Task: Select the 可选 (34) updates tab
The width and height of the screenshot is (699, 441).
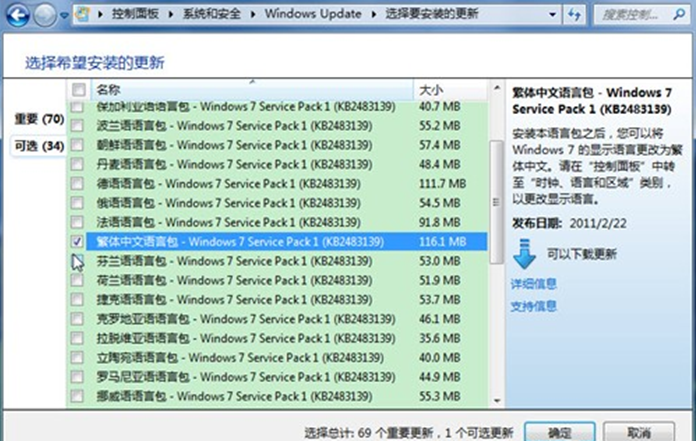Action: click(x=38, y=146)
